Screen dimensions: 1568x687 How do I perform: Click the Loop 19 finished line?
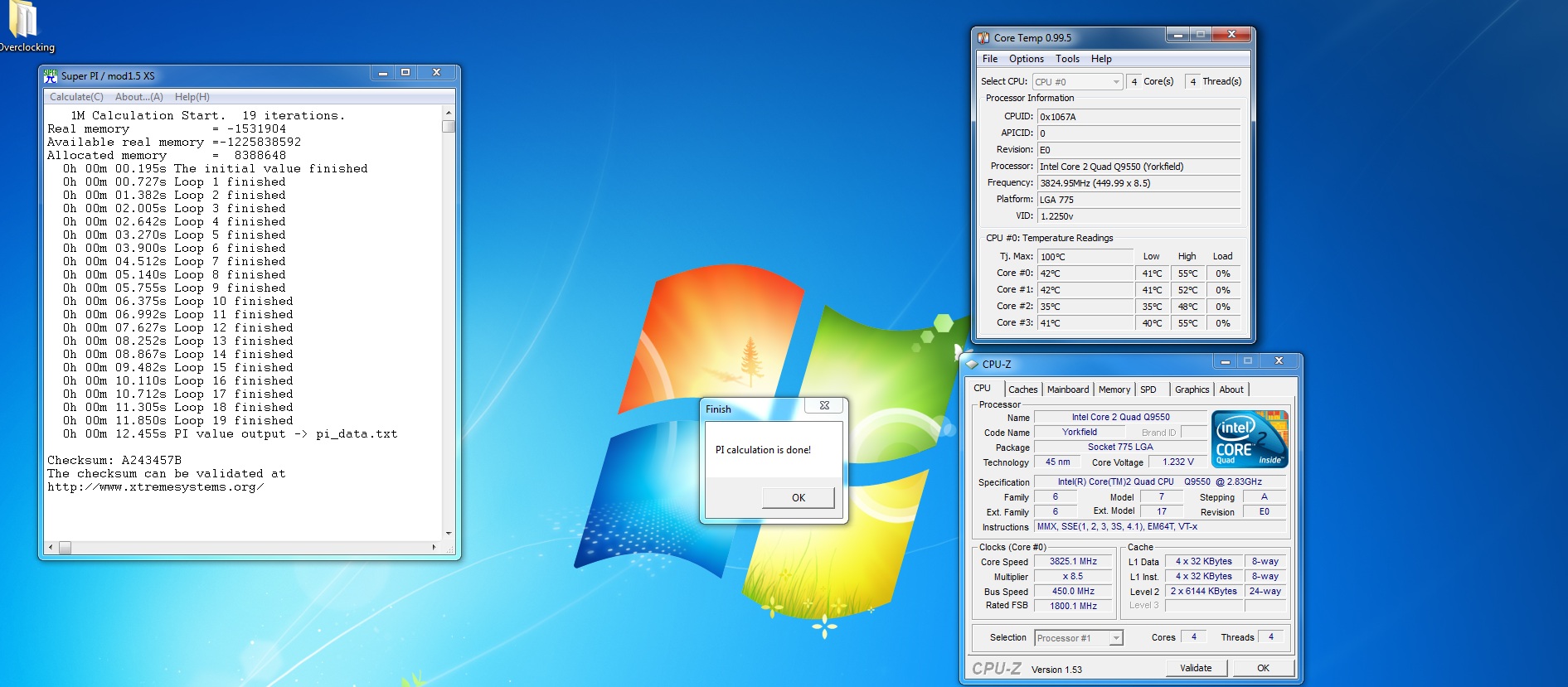click(178, 420)
